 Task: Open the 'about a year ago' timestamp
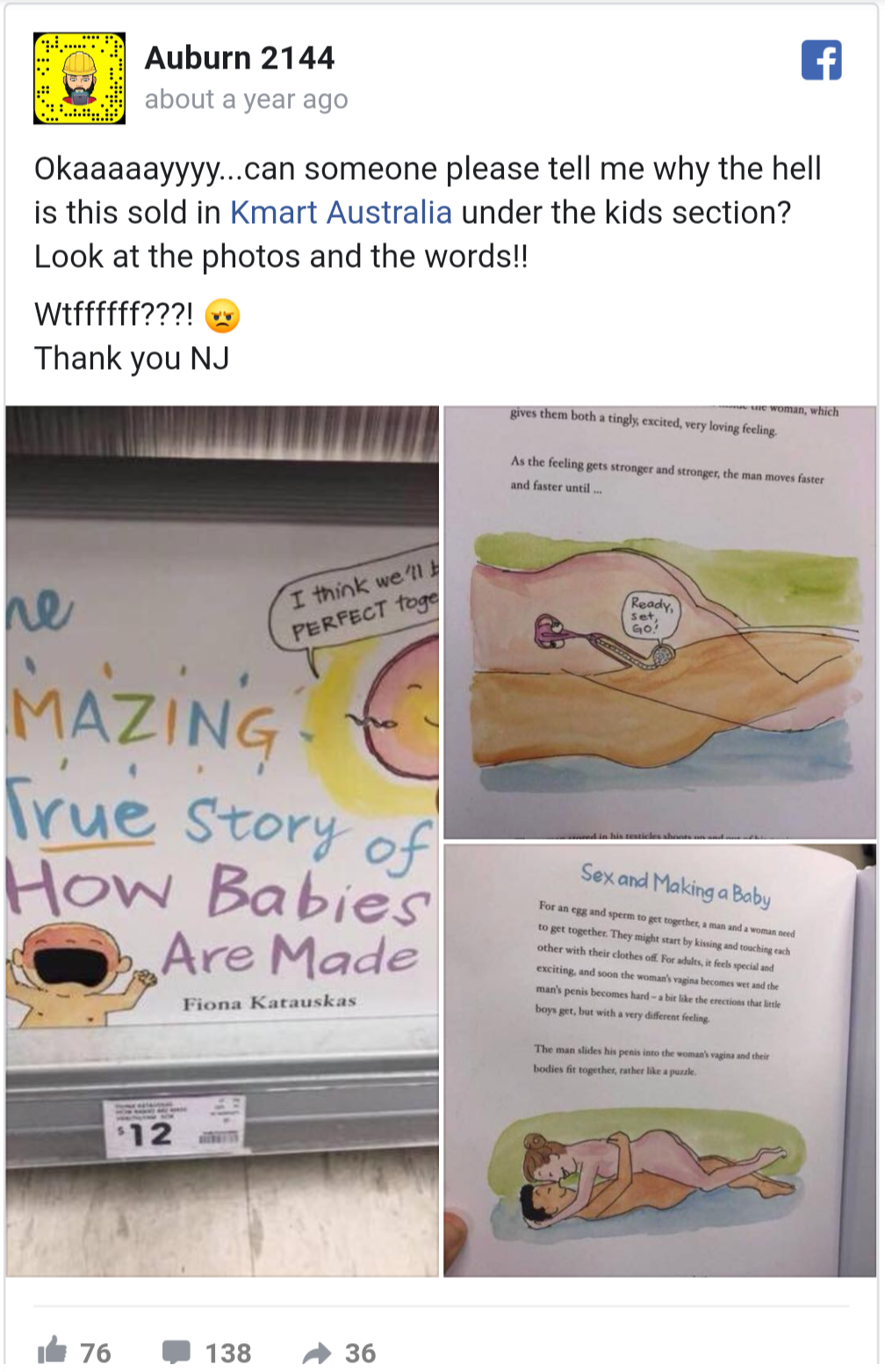coord(247,100)
